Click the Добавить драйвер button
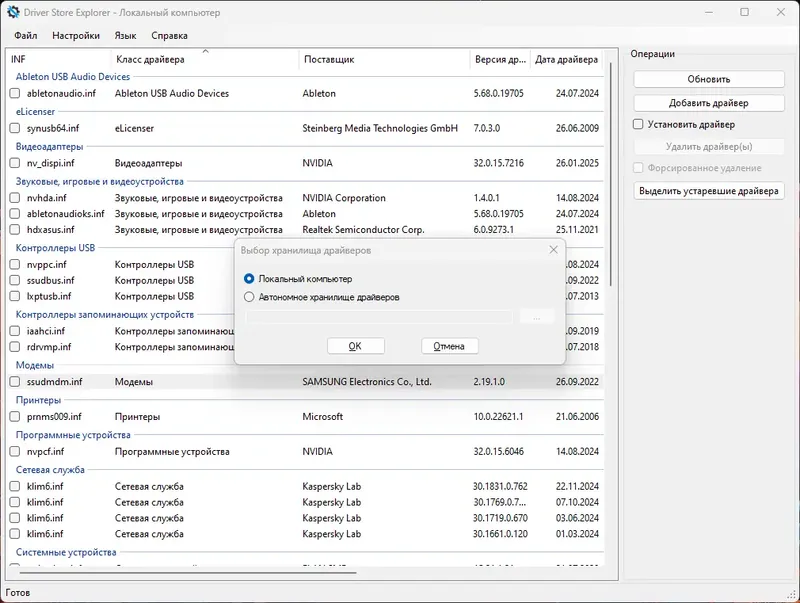800x603 pixels. click(709, 103)
